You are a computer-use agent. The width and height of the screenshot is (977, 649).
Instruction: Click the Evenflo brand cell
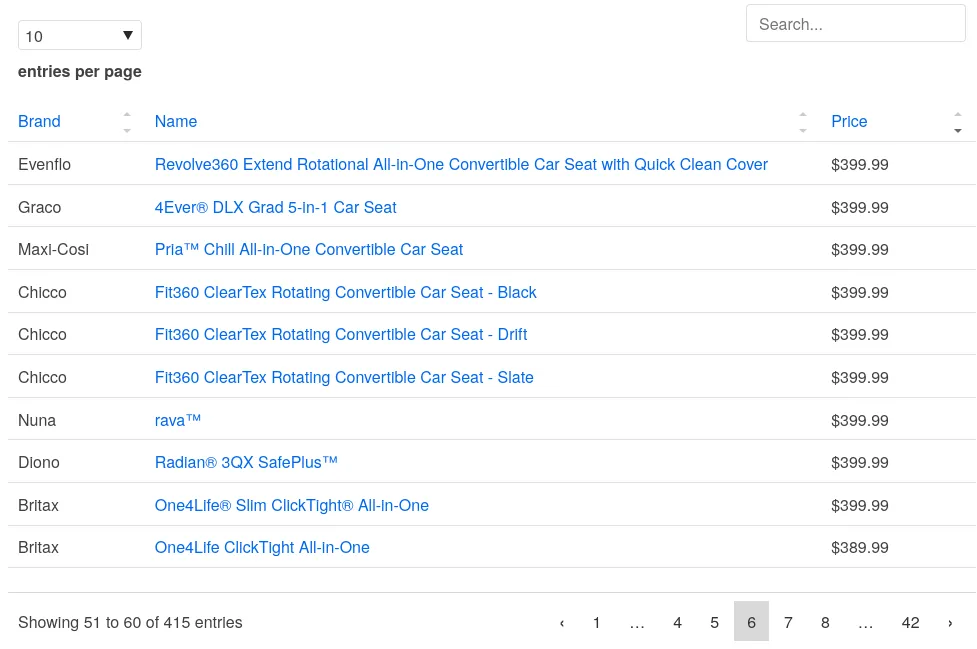44,164
